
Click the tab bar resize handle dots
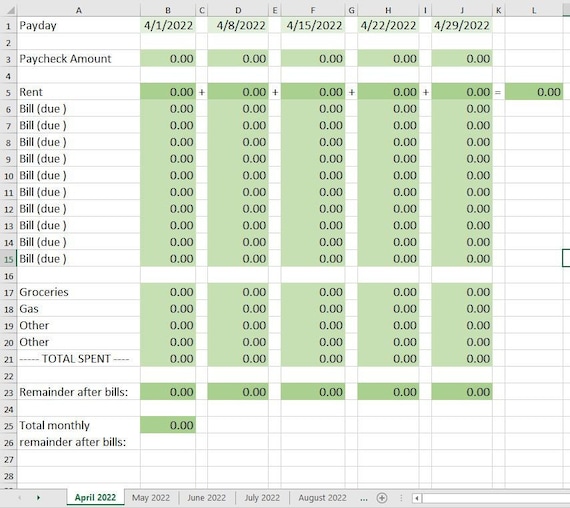tap(401, 498)
